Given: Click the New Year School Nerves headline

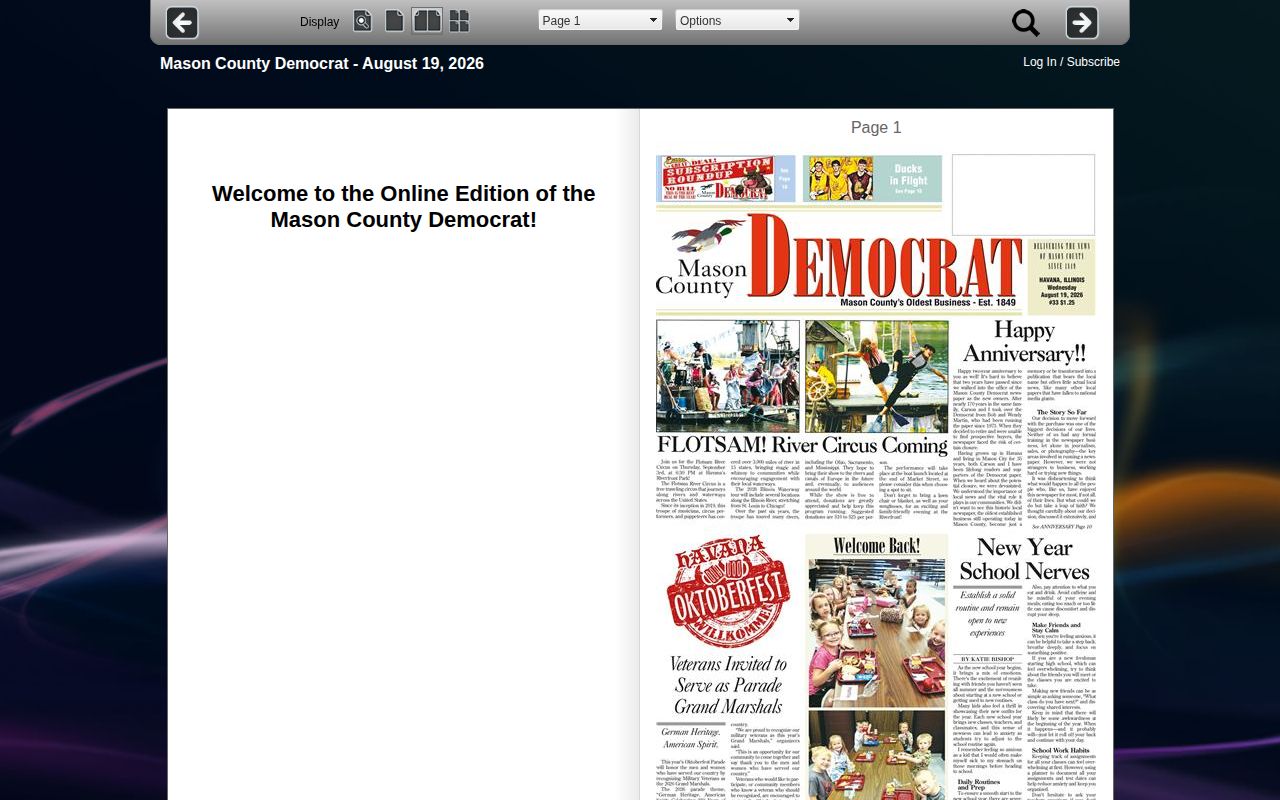Looking at the screenshot, I should tap(1024, 560).
